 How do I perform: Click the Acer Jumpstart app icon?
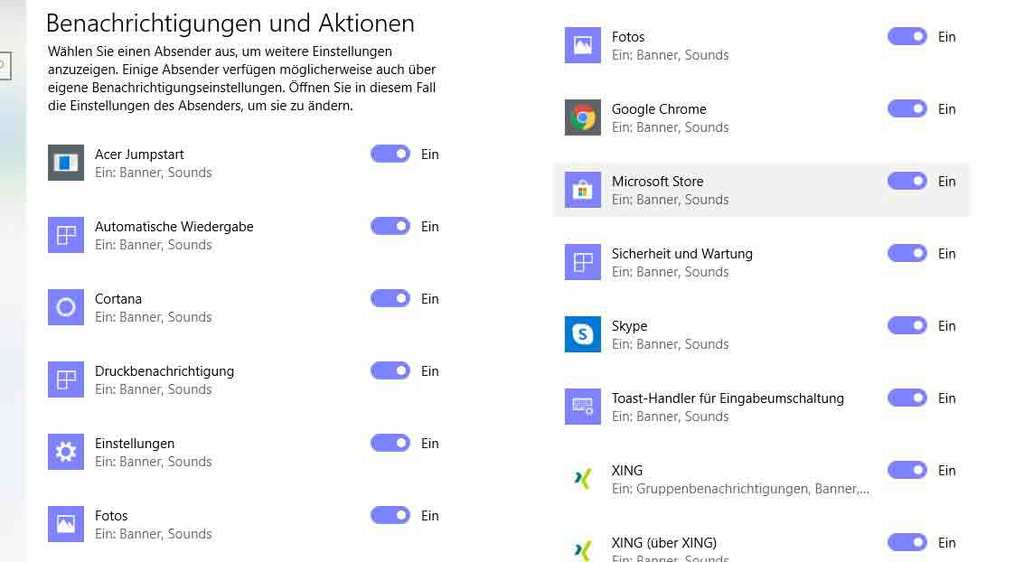pos(66,163)
